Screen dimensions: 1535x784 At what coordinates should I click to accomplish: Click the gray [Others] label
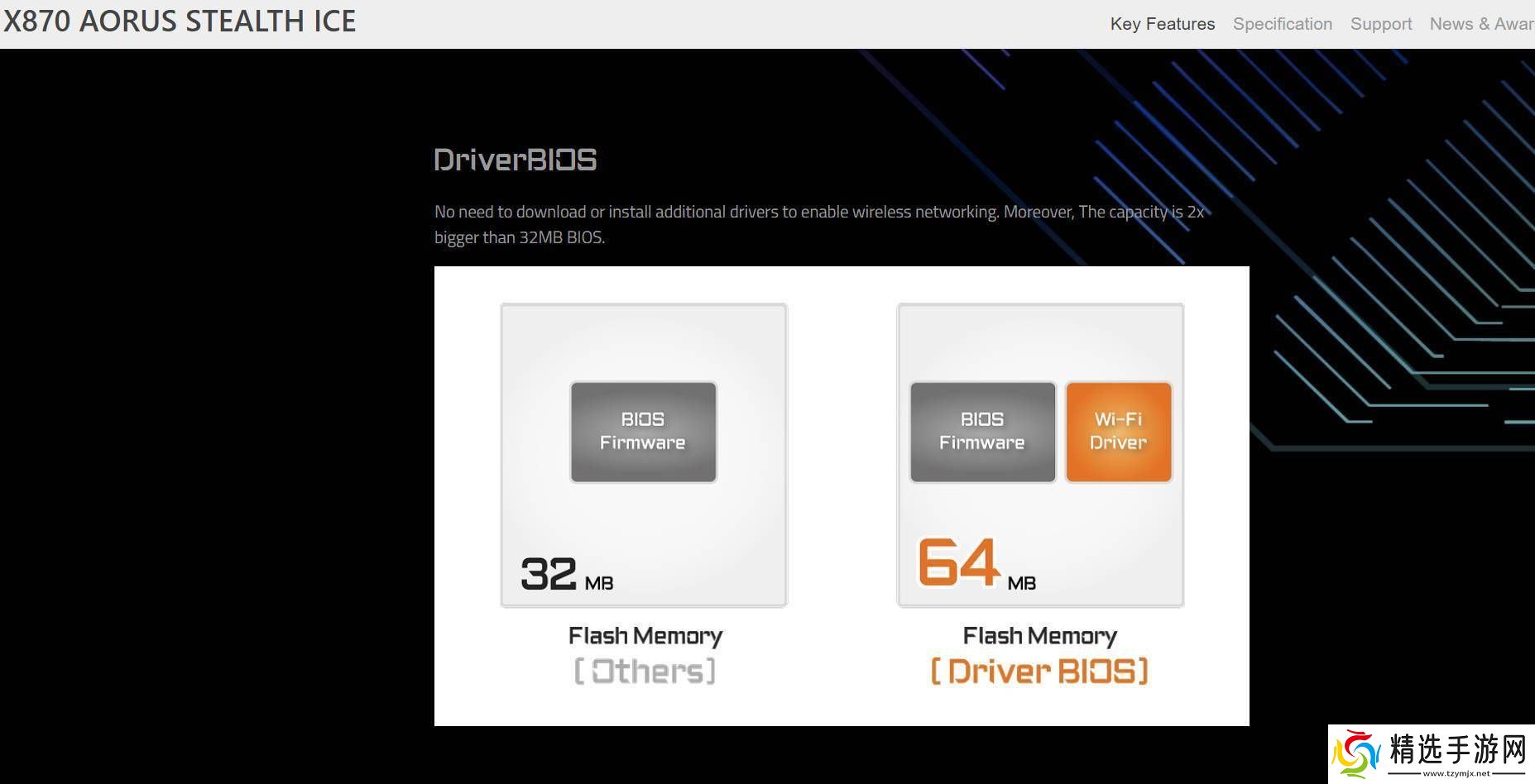(645, 671)
